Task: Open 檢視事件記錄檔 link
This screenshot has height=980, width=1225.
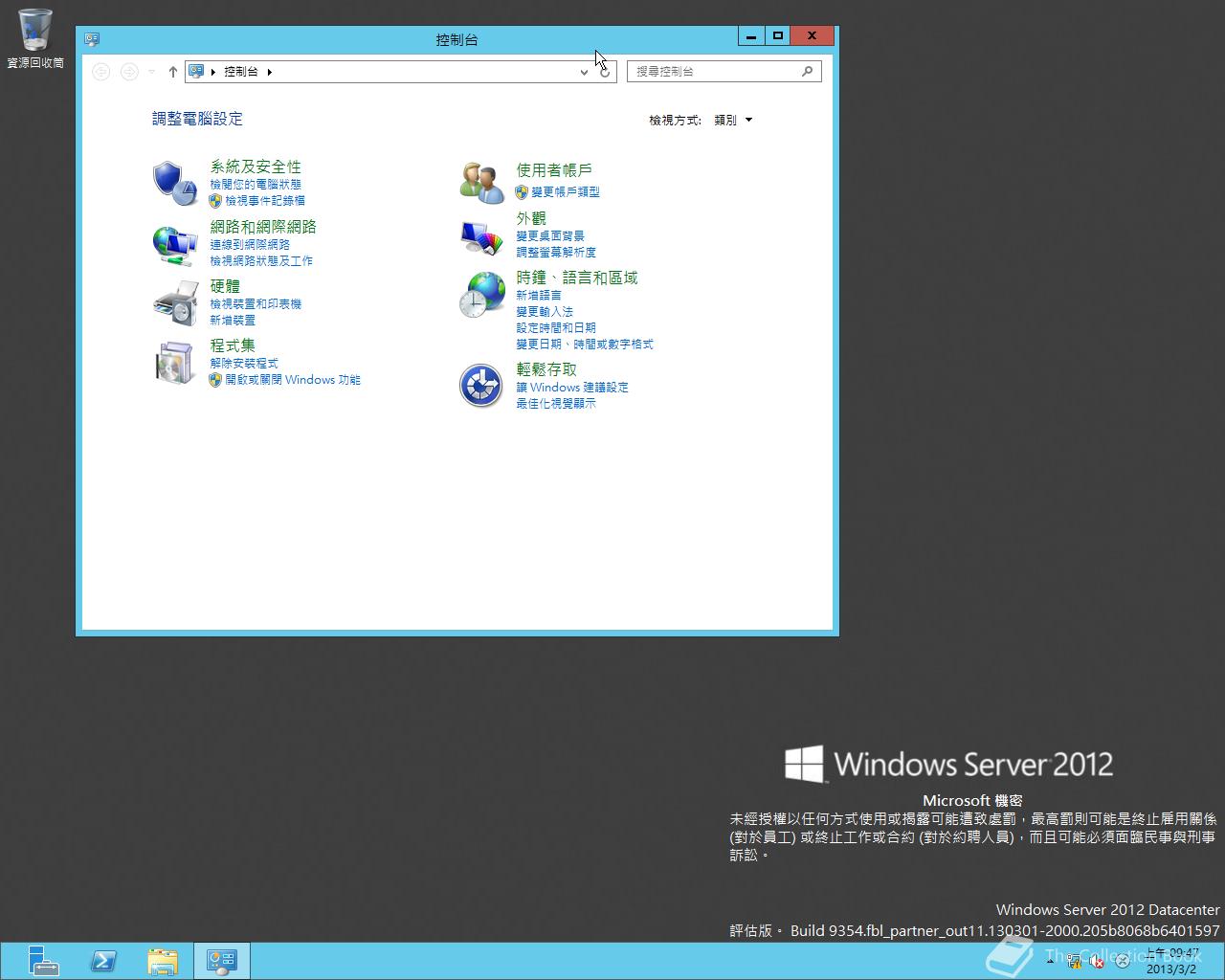Action: point(265,201)
